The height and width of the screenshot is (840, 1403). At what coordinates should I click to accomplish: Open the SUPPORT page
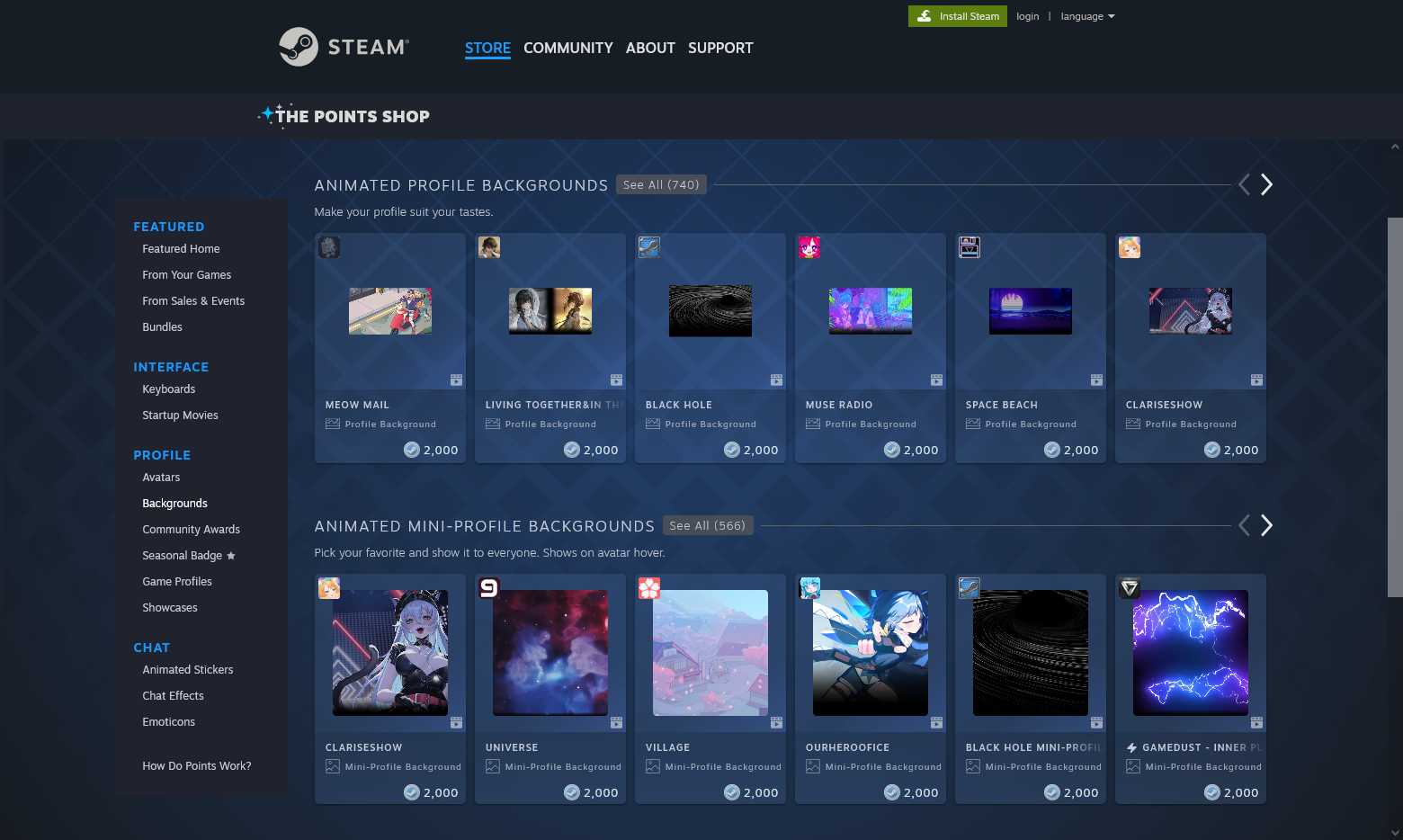click(720, 48)
